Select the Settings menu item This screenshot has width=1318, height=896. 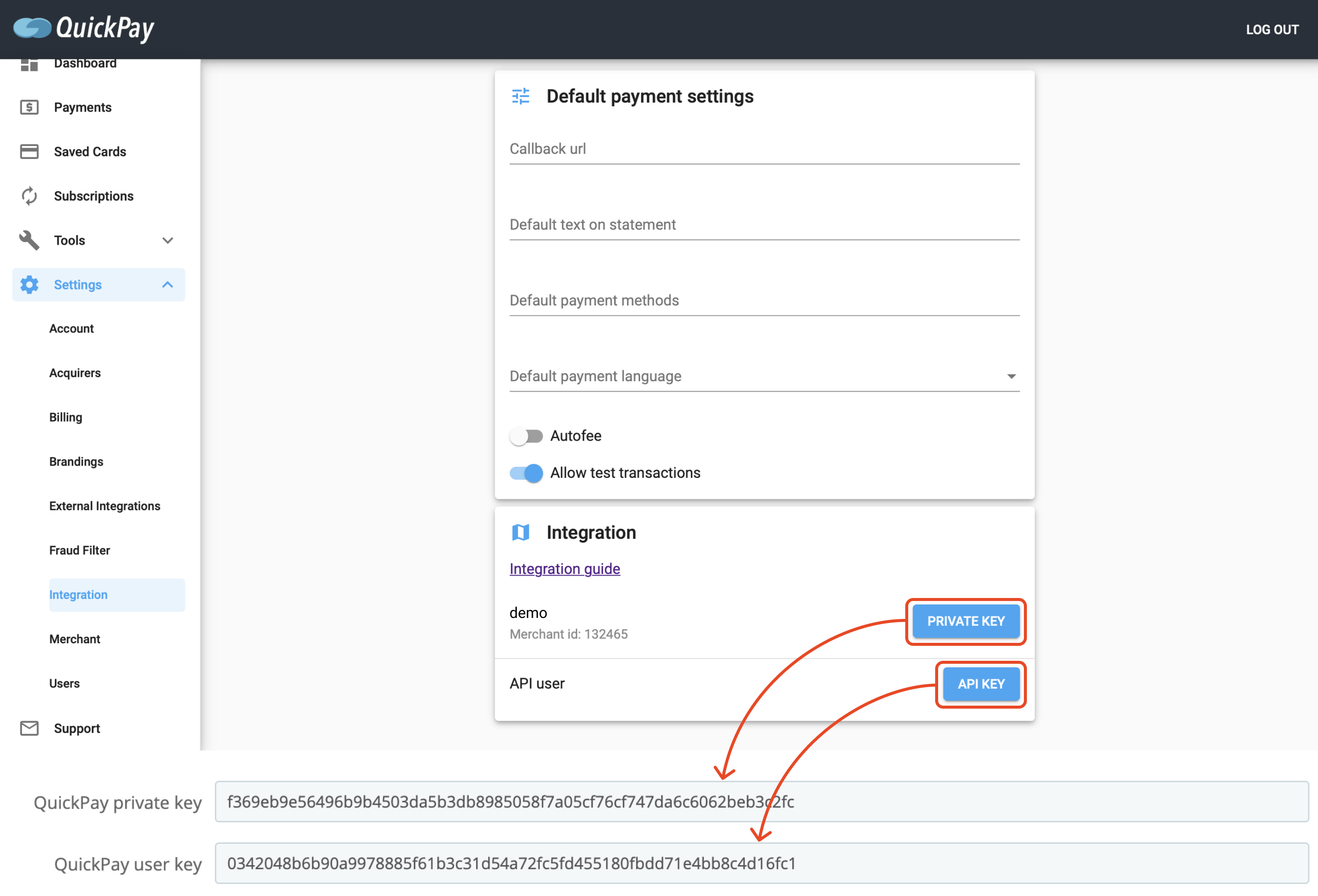(x=99, y=284)
